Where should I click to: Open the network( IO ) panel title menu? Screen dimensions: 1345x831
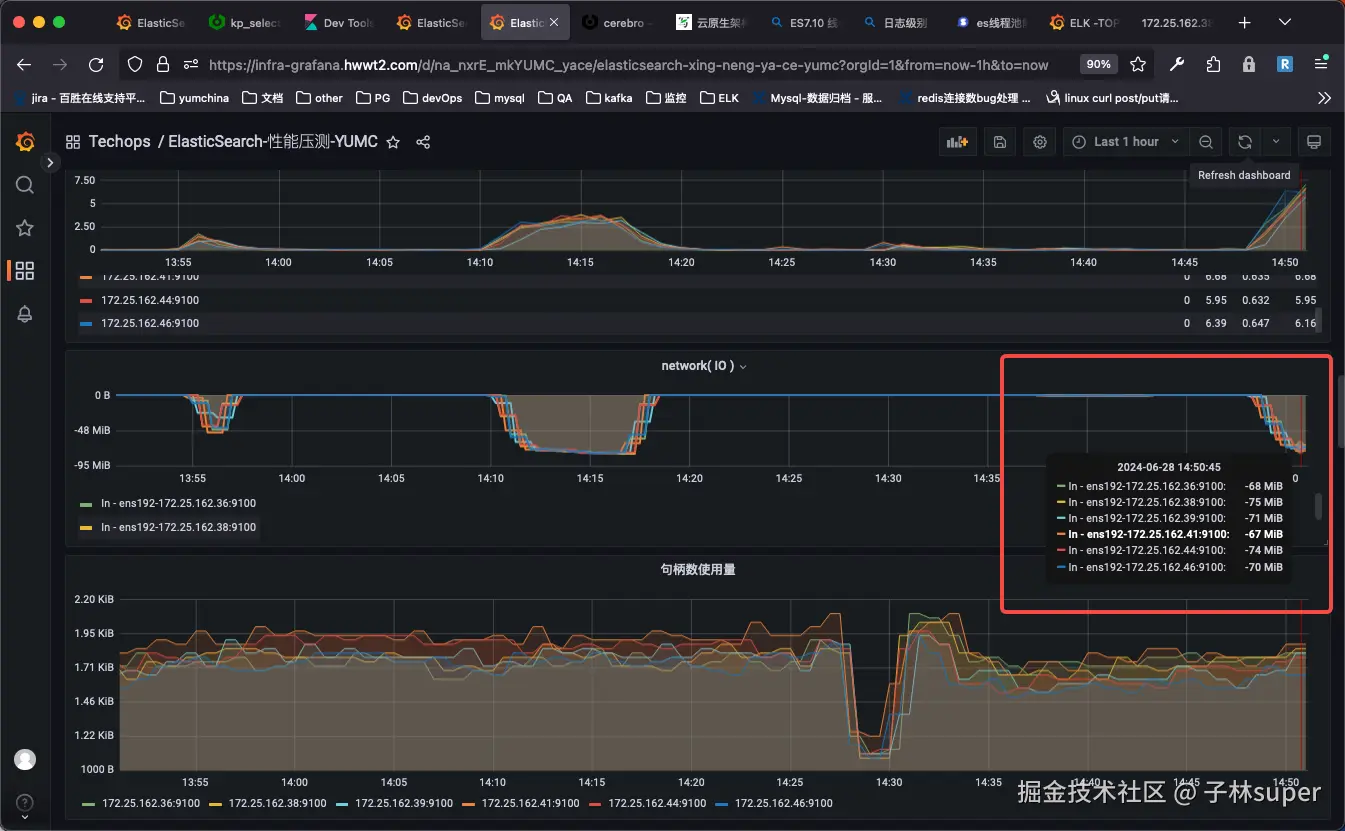[x=704, y=366]
